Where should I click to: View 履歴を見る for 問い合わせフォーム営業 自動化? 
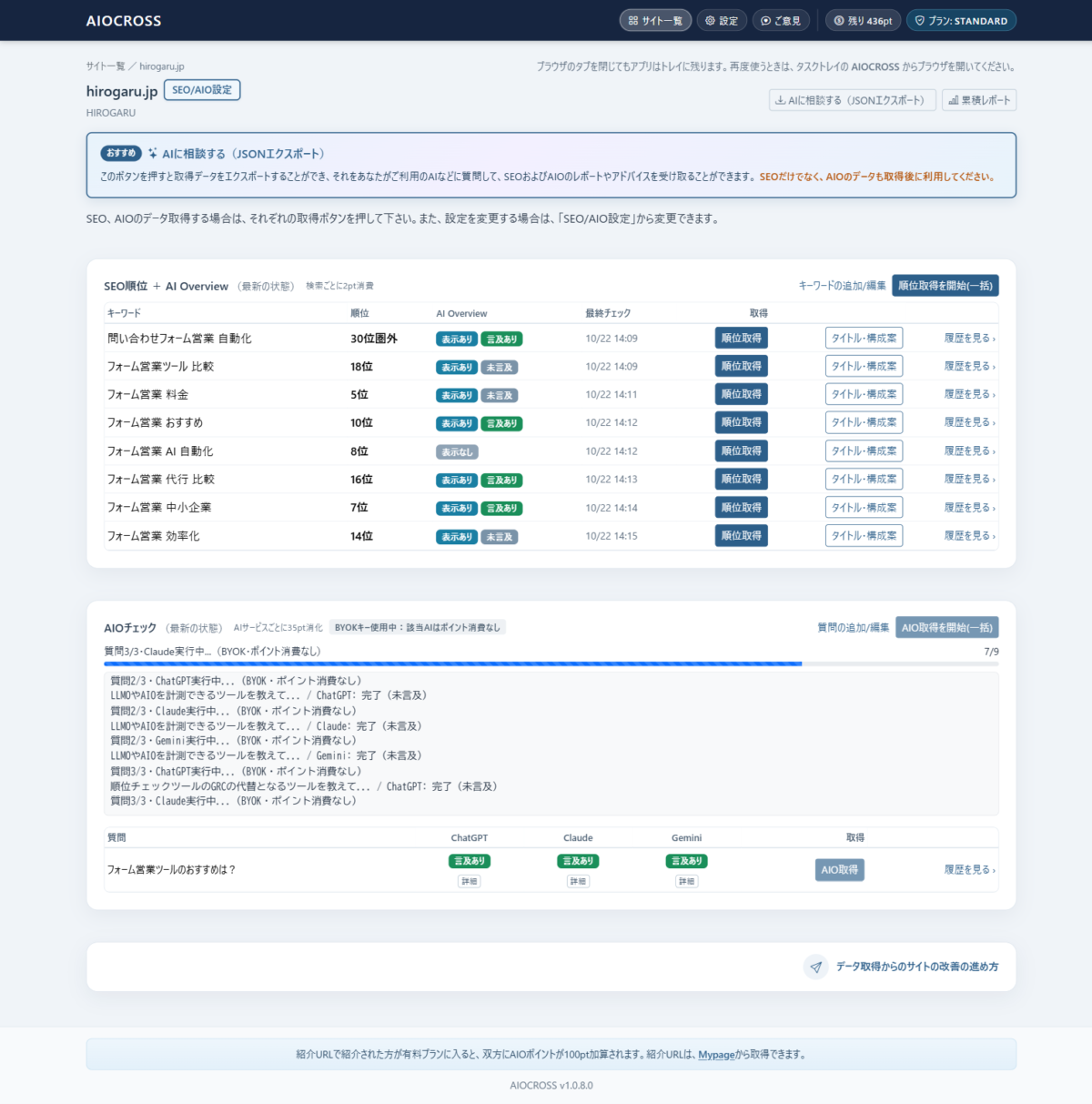pos(969,339)
